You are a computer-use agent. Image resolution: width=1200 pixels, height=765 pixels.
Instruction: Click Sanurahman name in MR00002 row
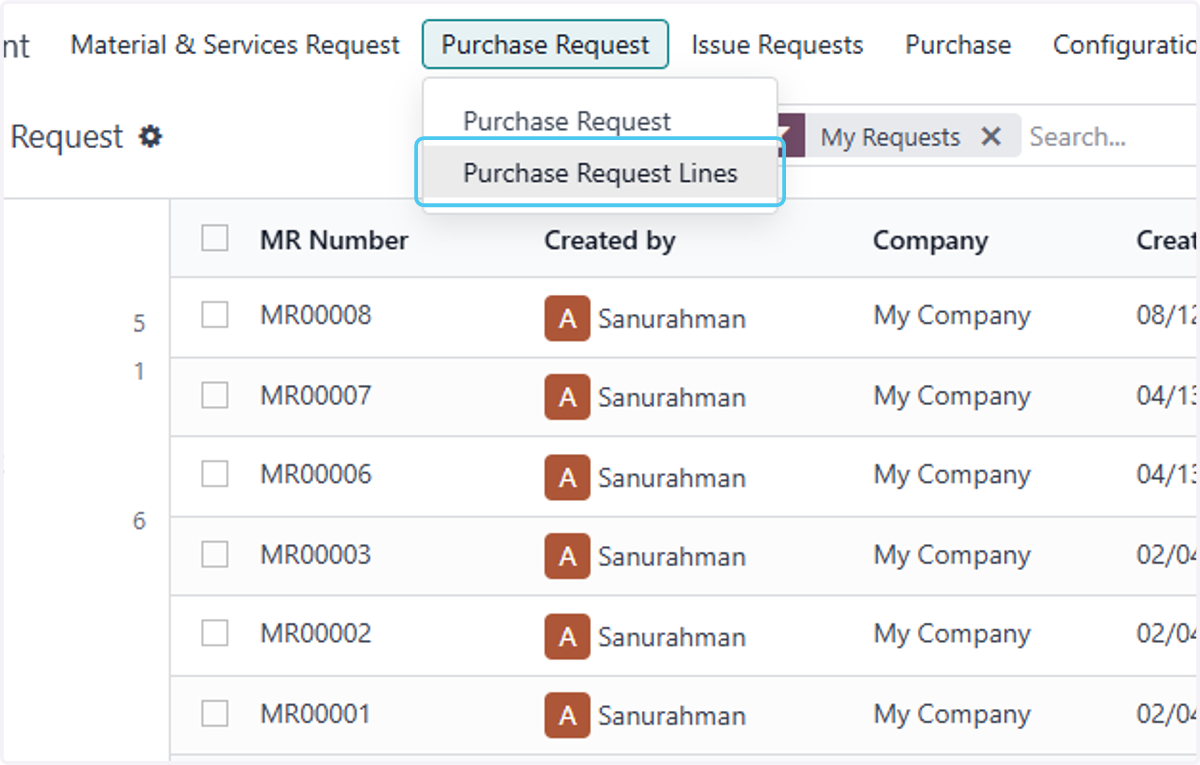coord(672,637)
